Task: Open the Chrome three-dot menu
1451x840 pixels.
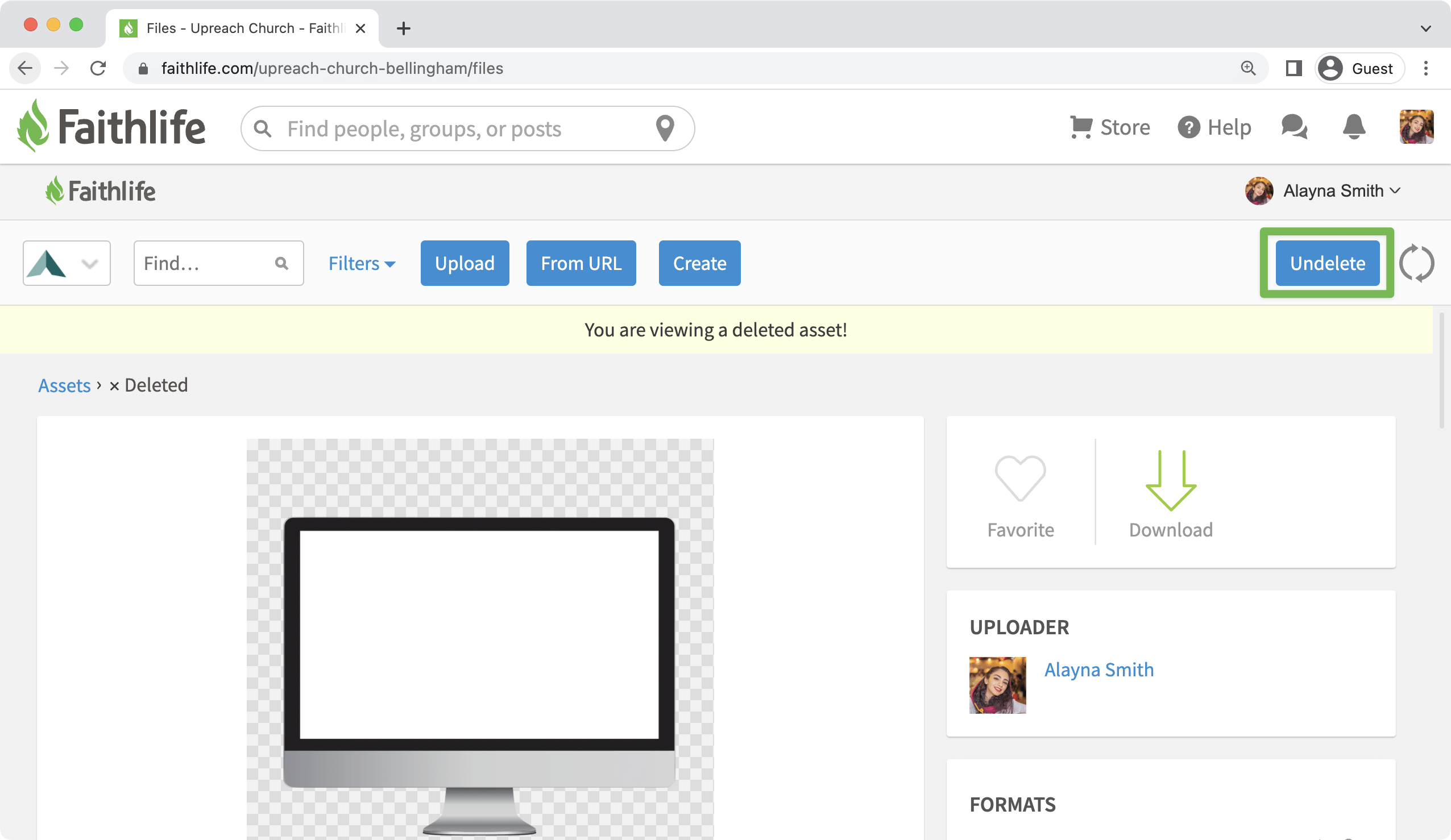Action: pos(1425,69)
